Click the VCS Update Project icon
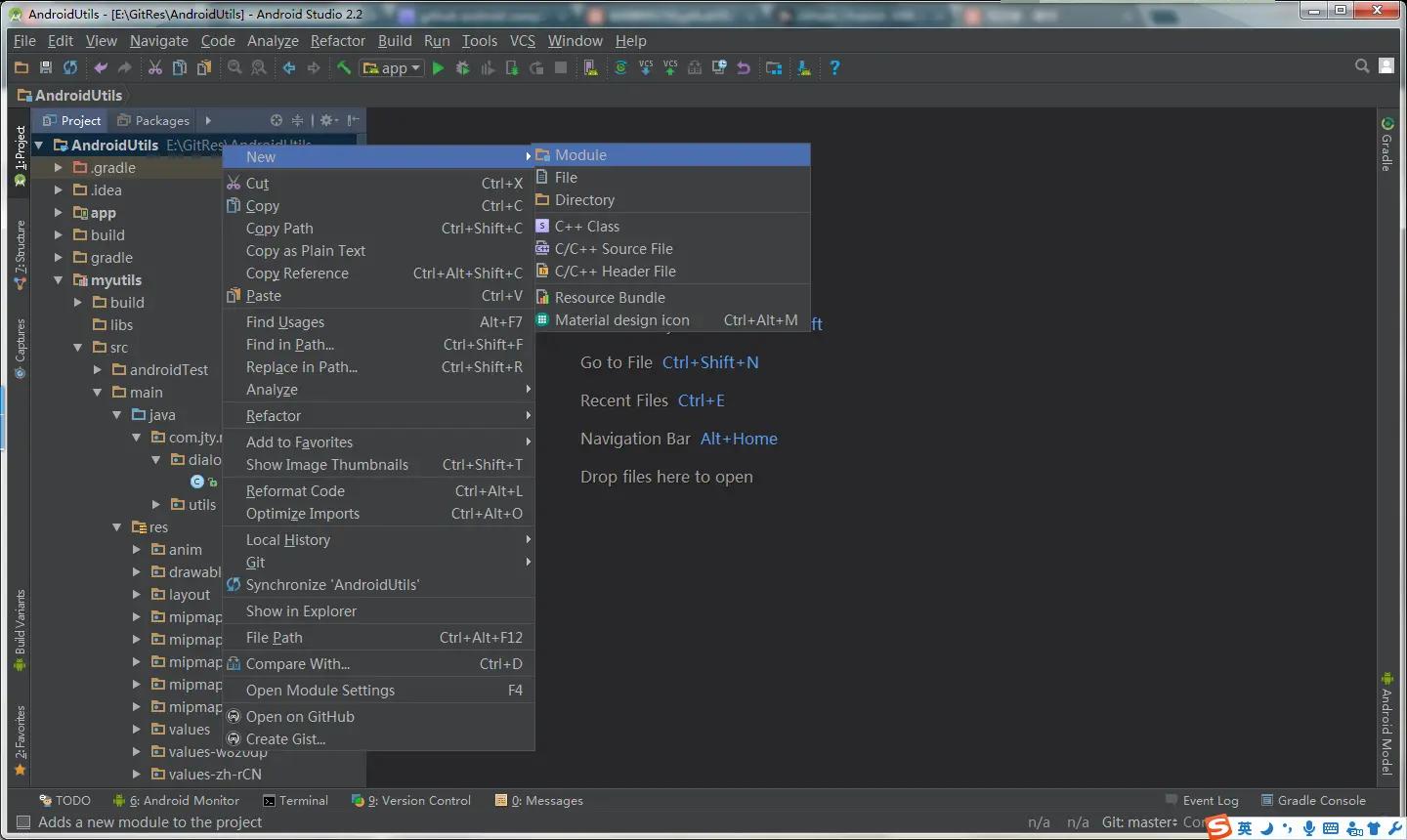1407x840 pixels. pos(645,67)
